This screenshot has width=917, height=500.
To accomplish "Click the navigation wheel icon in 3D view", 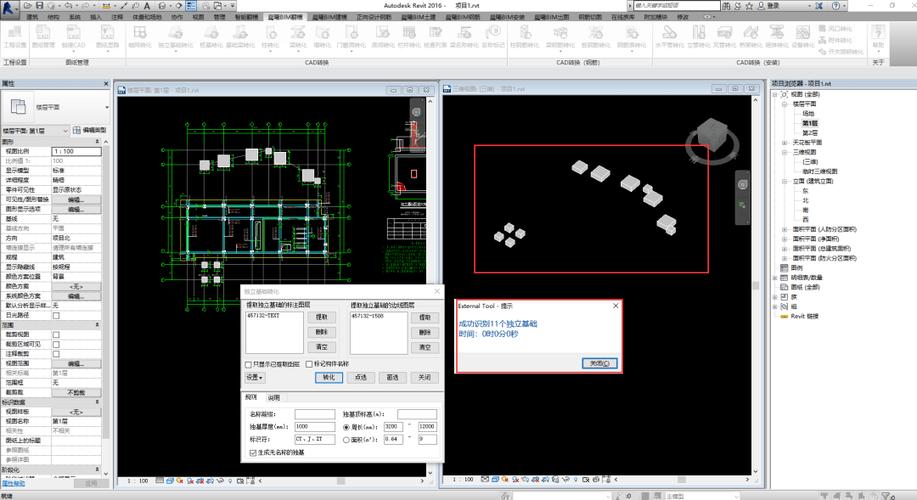I will coord(742,184).
